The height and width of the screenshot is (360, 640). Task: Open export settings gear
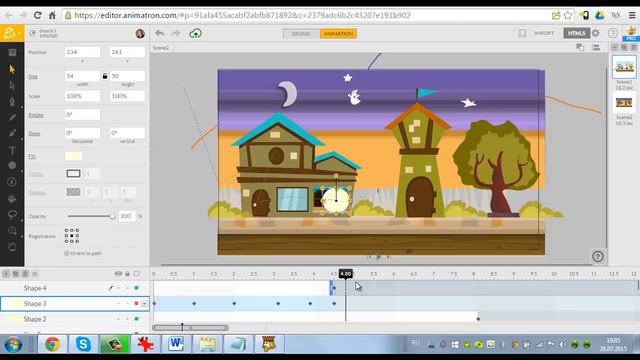pyautogui.click(x=596, y=33)
